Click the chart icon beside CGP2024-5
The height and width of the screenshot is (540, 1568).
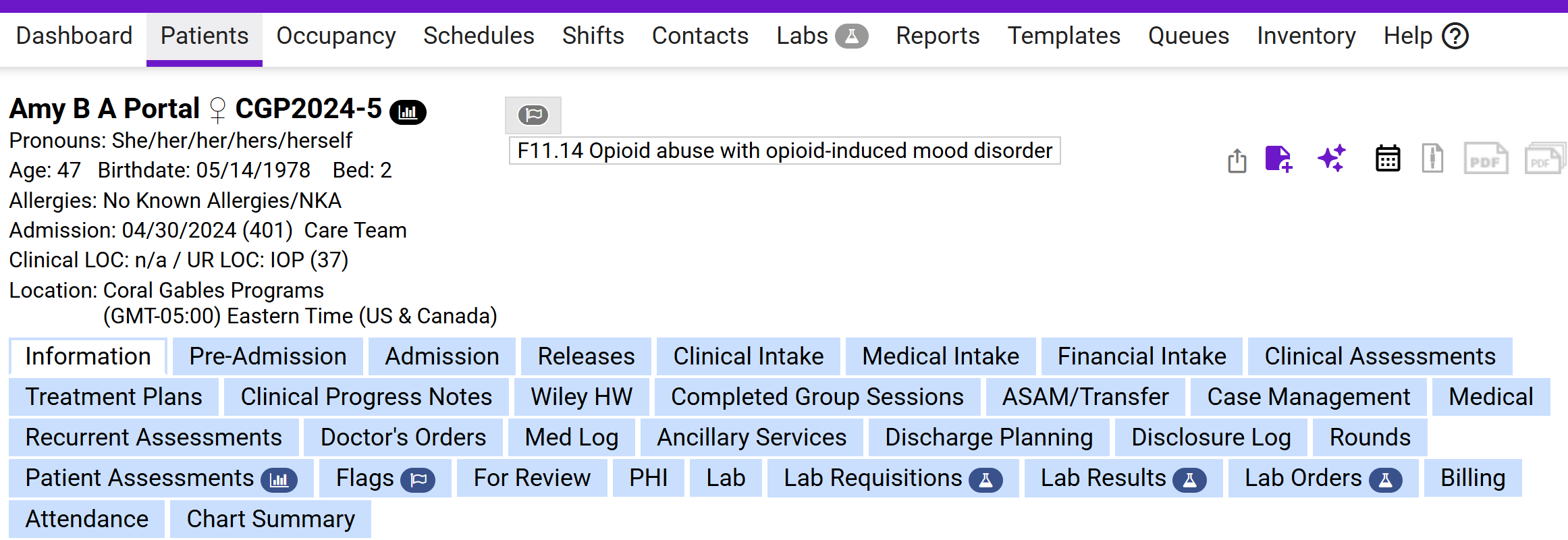[408, 112]
